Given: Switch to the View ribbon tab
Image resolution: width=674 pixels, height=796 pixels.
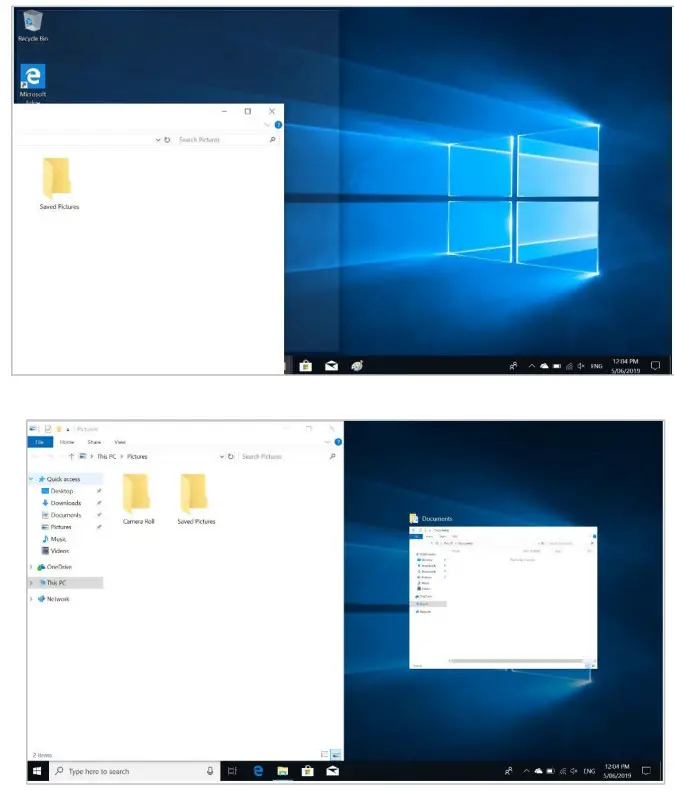Looking at the screenshot, I should point(120,442).
